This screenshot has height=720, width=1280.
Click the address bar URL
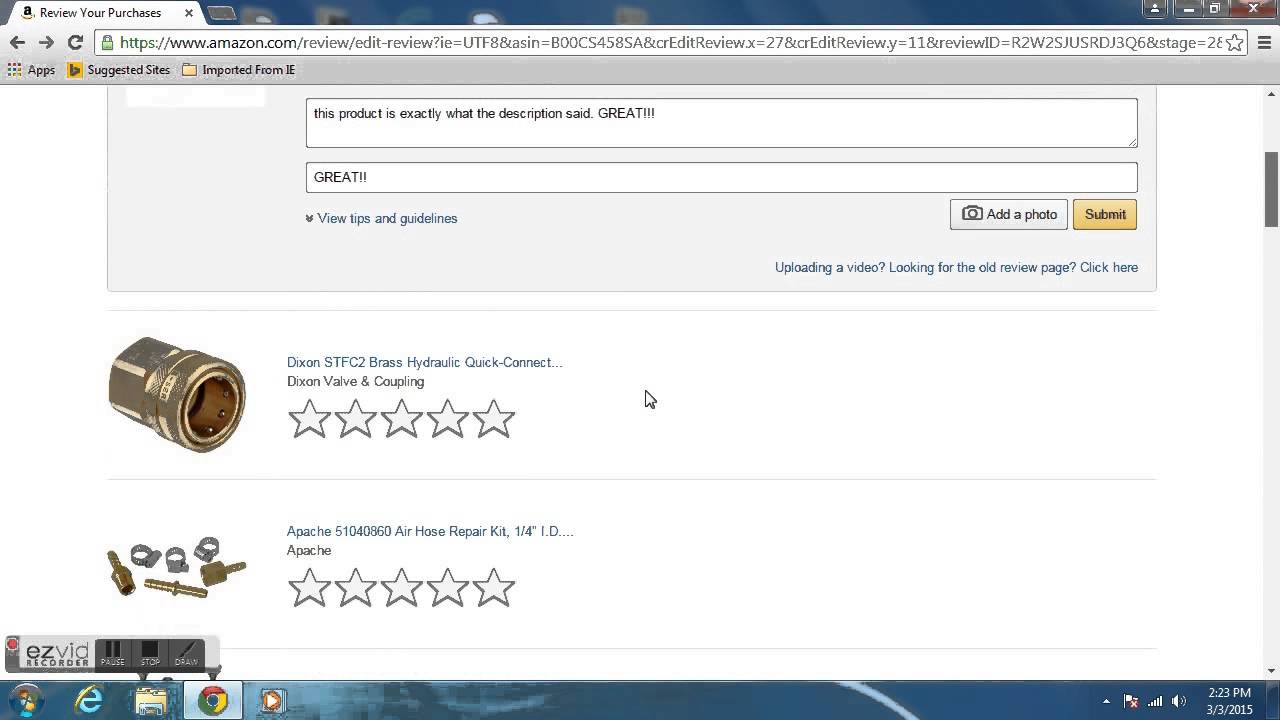pos(670,42)
